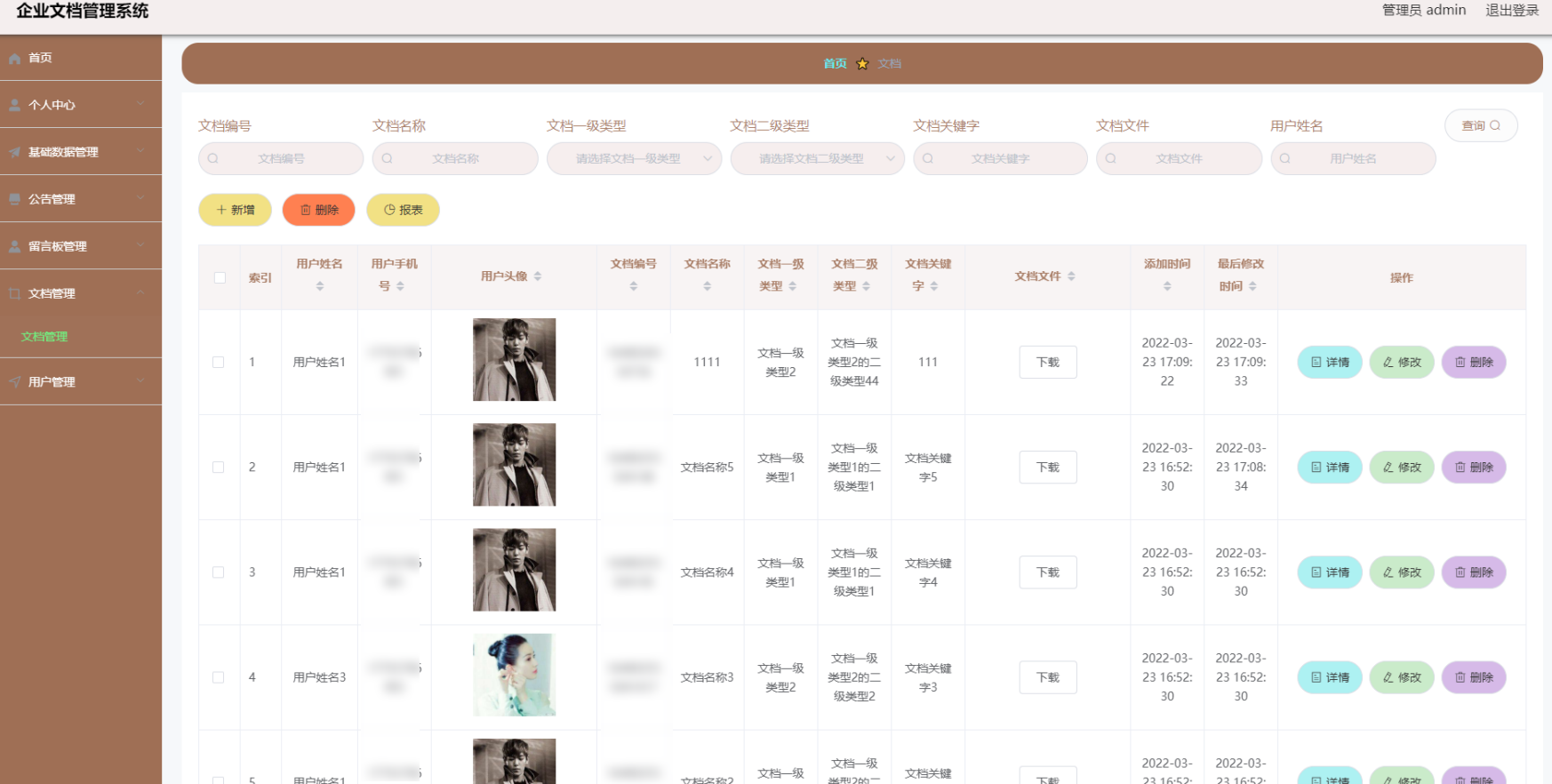
Task: Open the user avatar in 文档名称4 row
Action: point(514,570)
